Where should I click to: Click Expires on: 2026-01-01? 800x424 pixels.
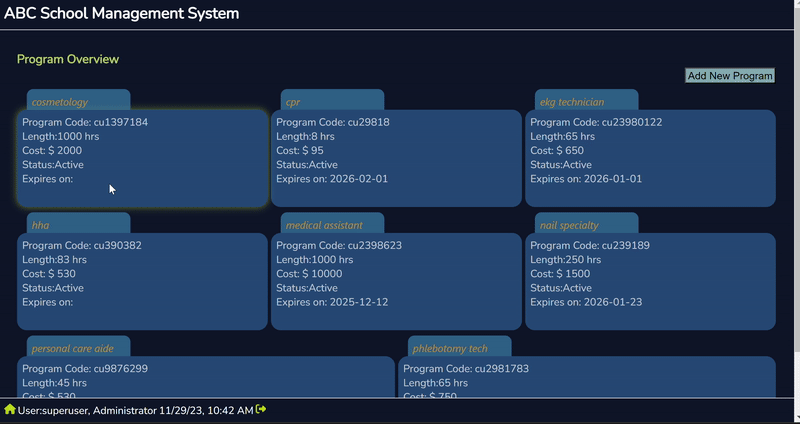pyautogui.click(x=586, y=179)
